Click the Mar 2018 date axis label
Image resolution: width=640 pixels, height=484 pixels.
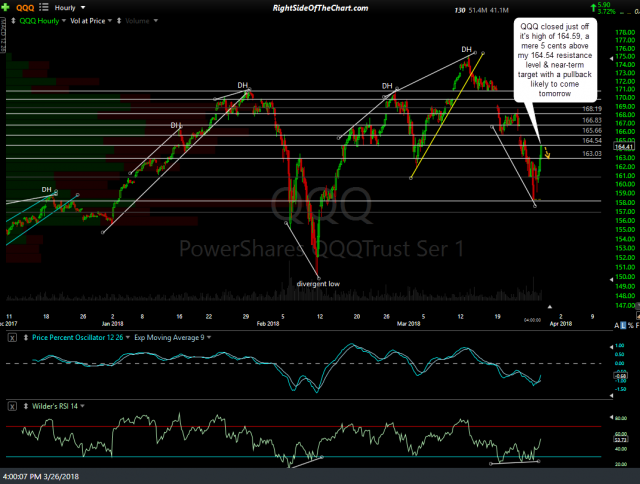click(x=409, y=324)
